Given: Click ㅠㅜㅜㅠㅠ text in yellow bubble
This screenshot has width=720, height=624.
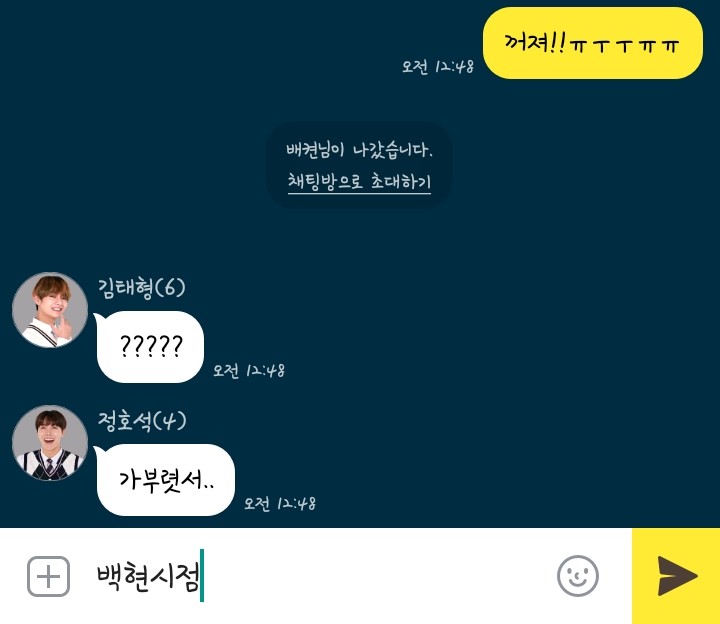Looking at the screenshot, I should 624,45.
